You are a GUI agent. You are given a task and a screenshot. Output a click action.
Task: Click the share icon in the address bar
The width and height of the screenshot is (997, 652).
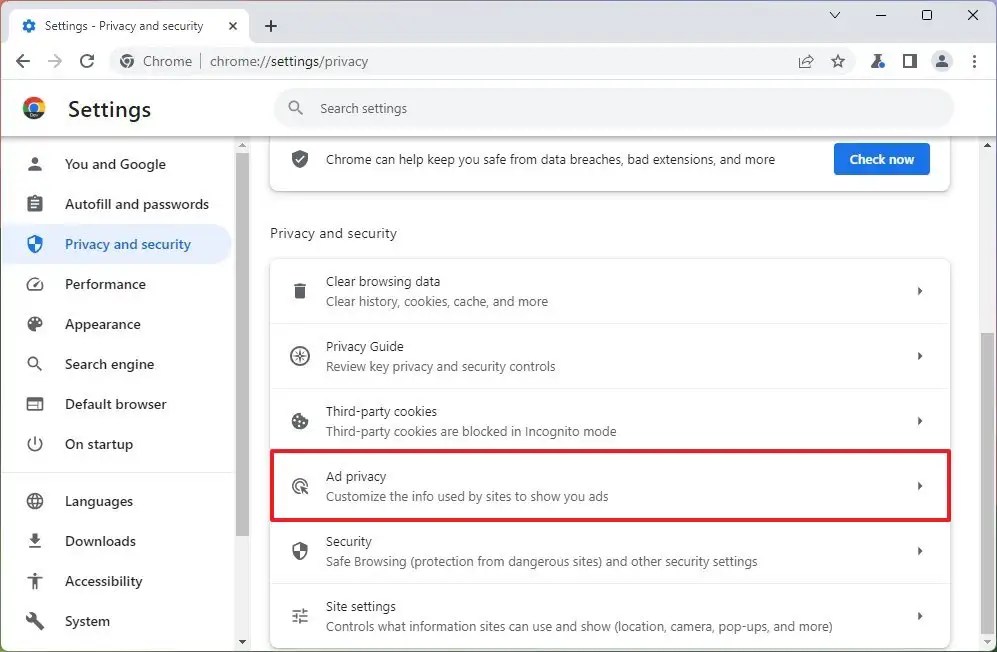806,61
